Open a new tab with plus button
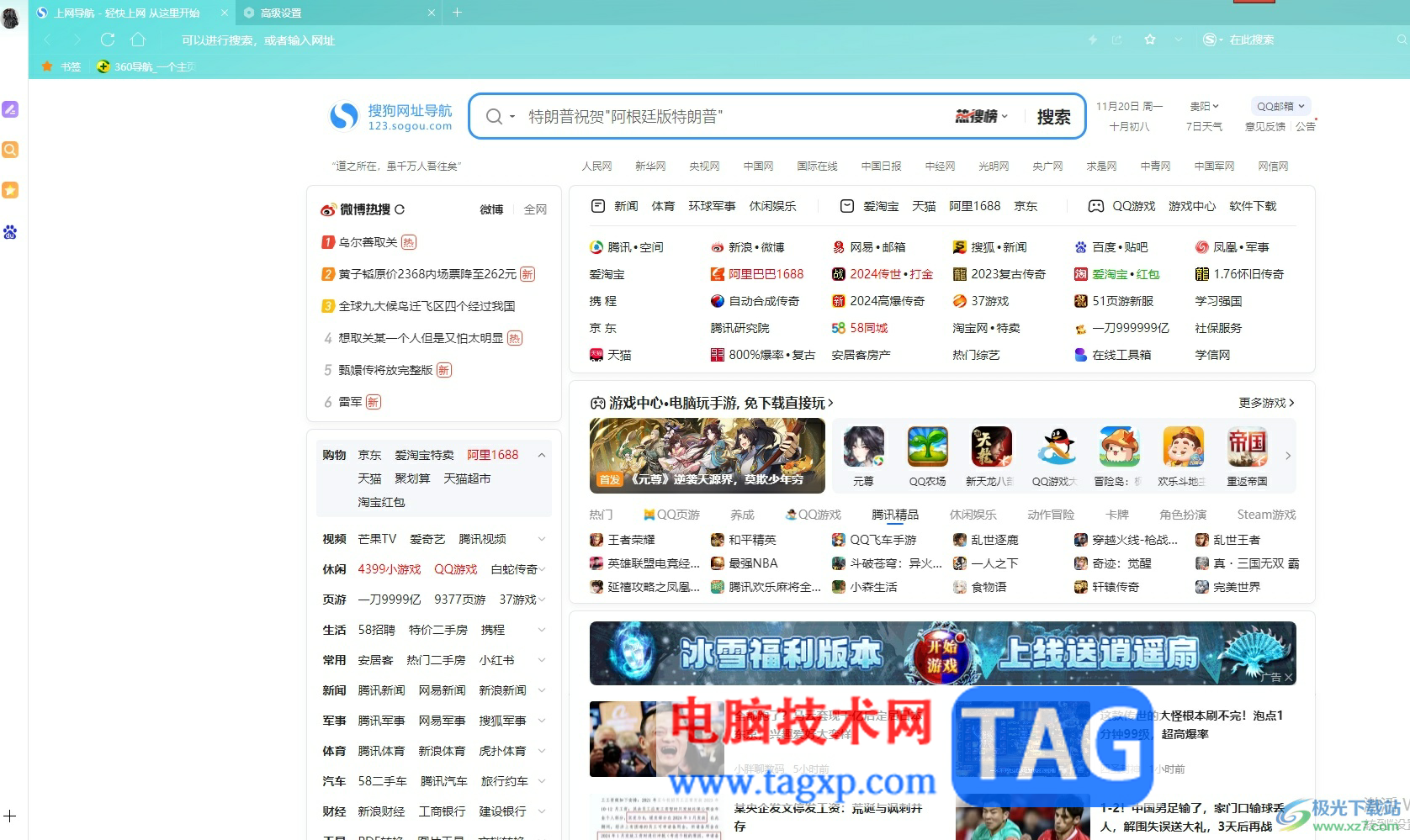 click(x=458, y=13)
